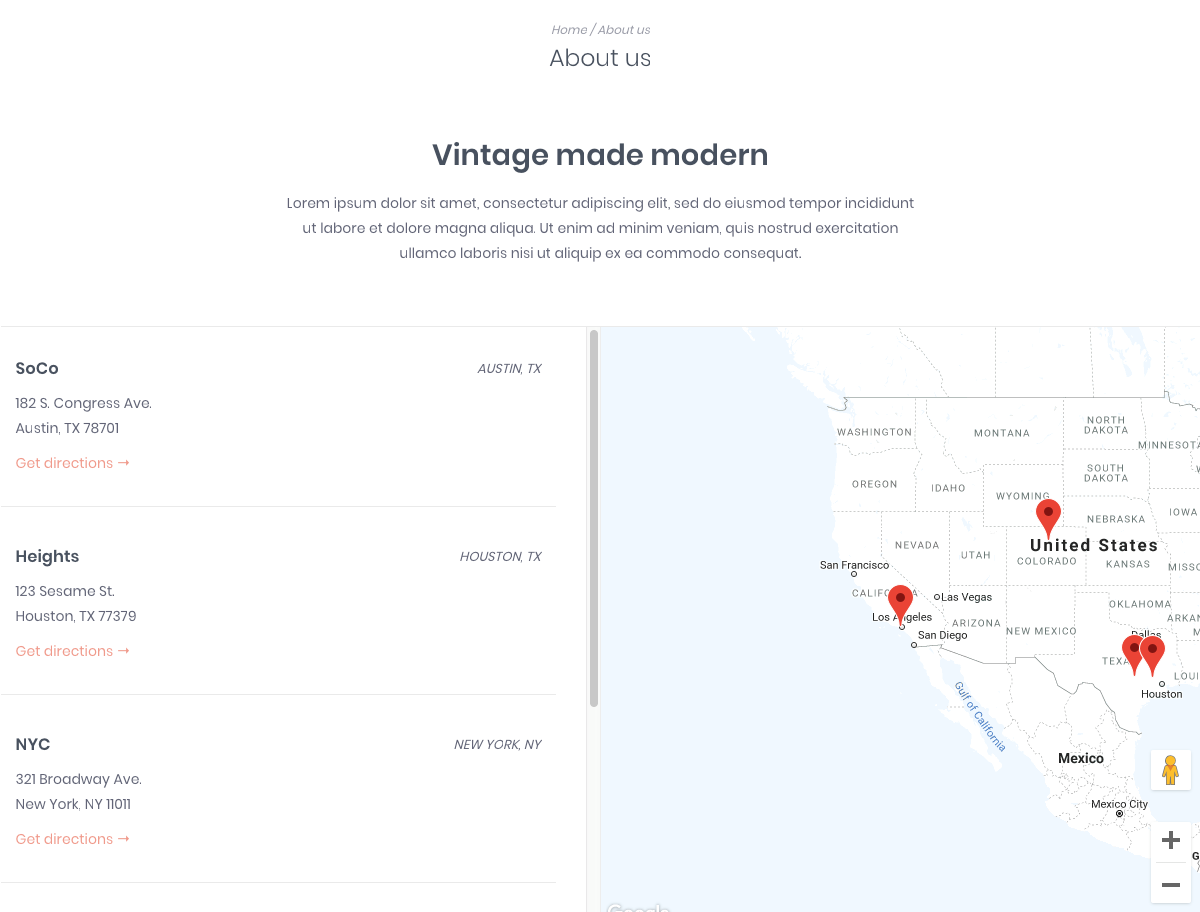Select the SoCo store name

37,369
